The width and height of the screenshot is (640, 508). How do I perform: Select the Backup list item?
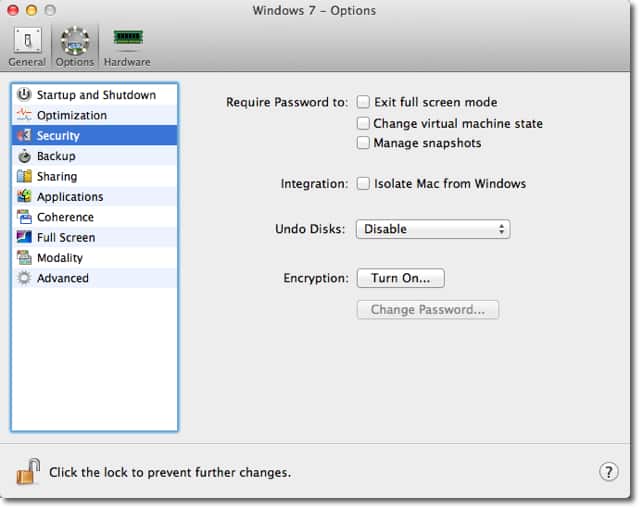(x=95, y=156)
